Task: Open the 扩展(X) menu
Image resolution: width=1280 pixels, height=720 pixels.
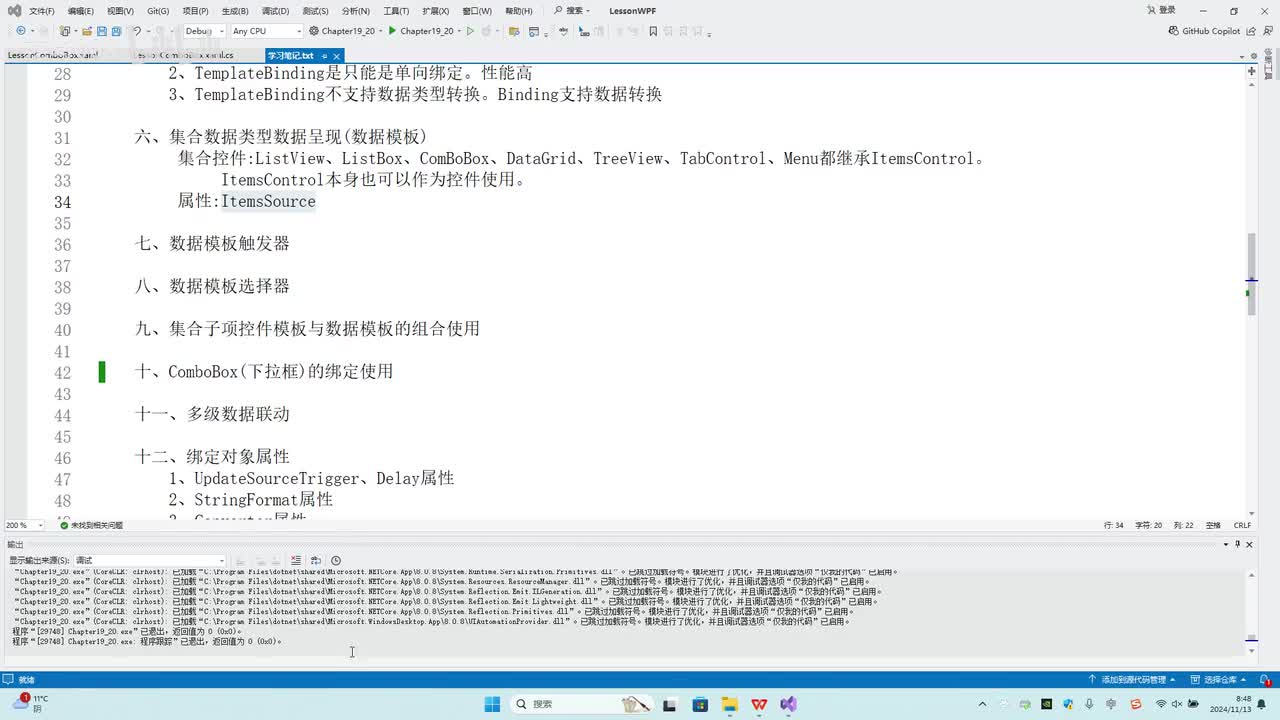Action: (436, 11)
